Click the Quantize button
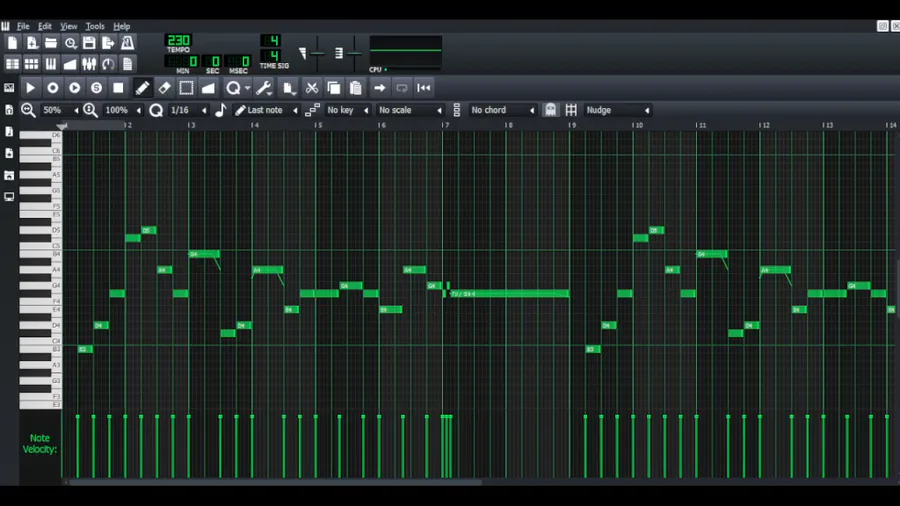 point(233,88)
